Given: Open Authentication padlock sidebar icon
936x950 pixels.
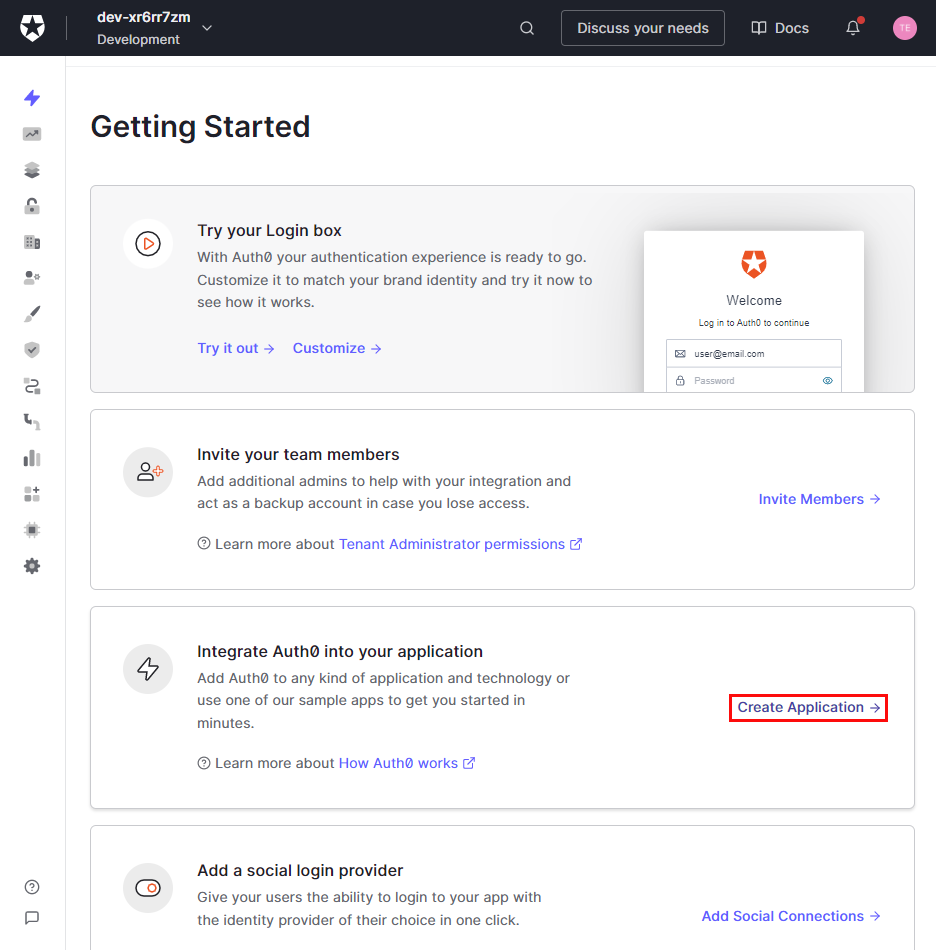Looking at the screenshot, I should [32, 206].
